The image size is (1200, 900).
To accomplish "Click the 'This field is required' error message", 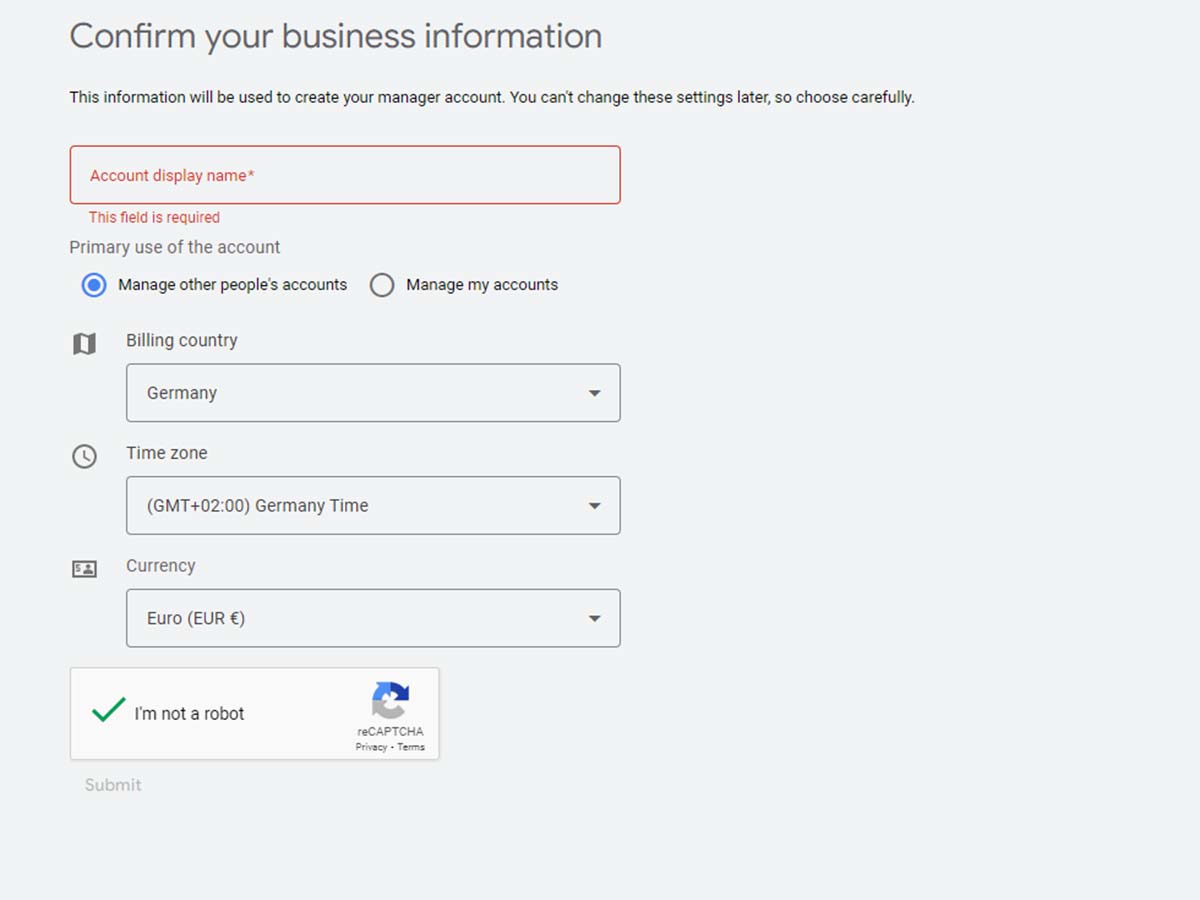I will [x=154, y=217].
